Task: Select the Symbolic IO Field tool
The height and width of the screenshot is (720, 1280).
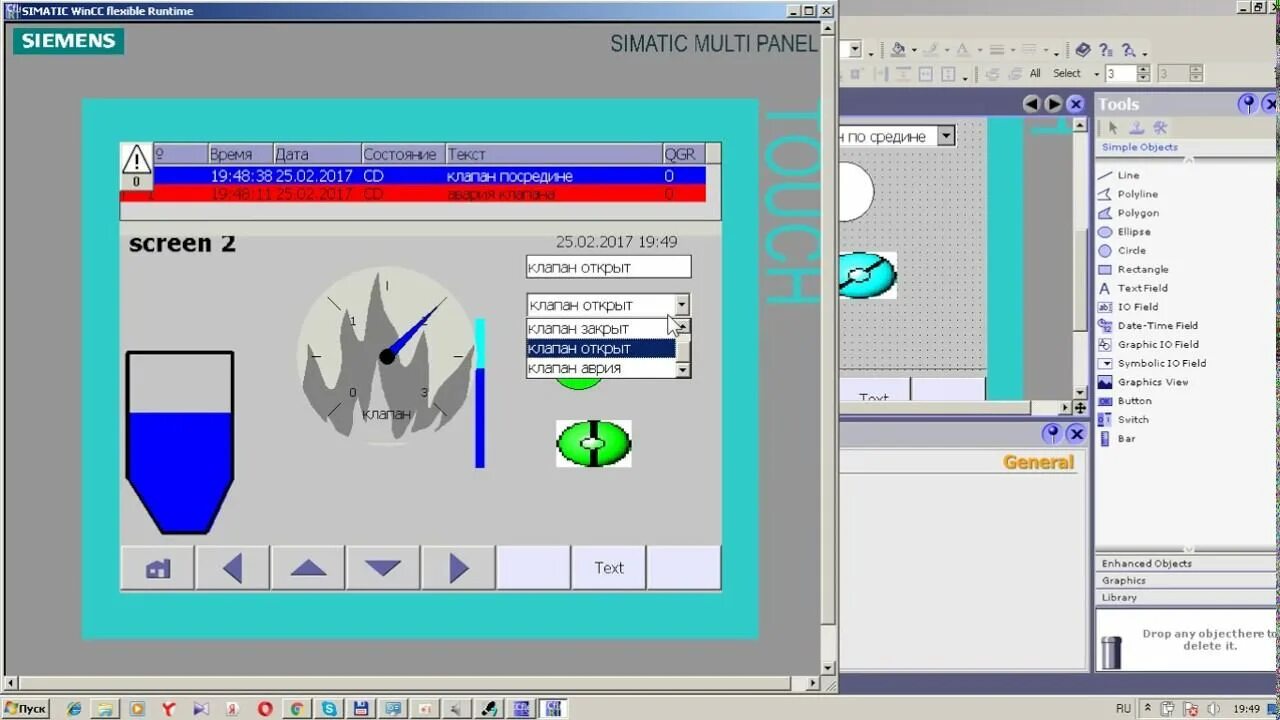Action: [x=1152, y=363]
